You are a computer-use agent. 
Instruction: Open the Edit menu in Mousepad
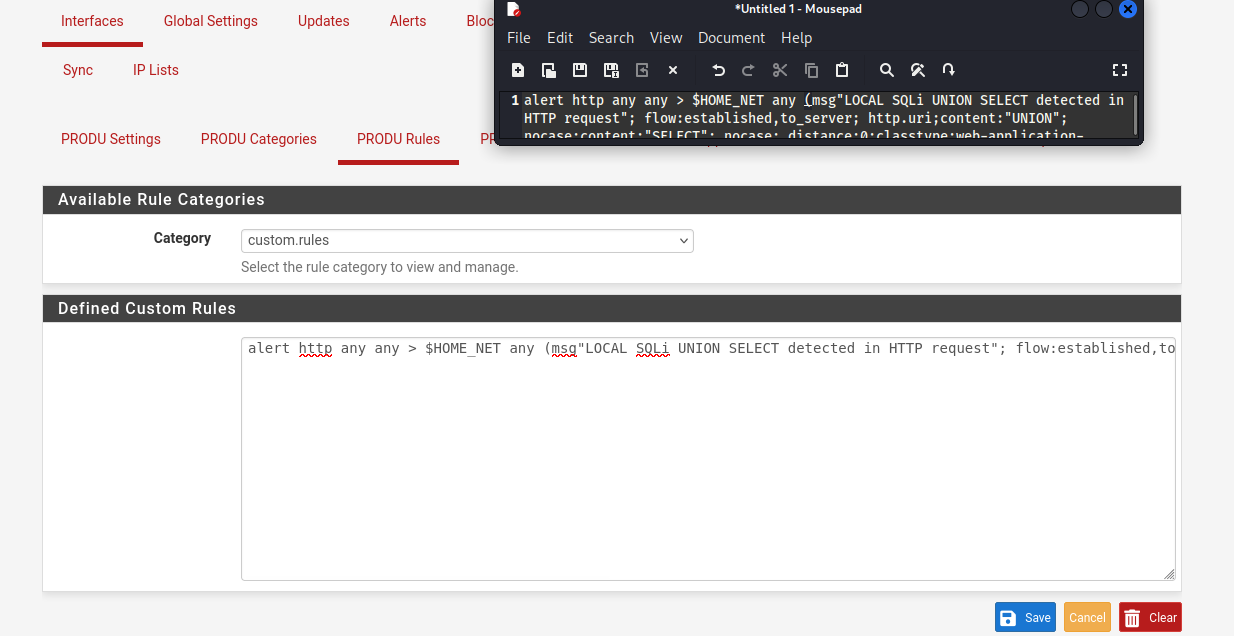pyautogui.click(x=560, y=38)
